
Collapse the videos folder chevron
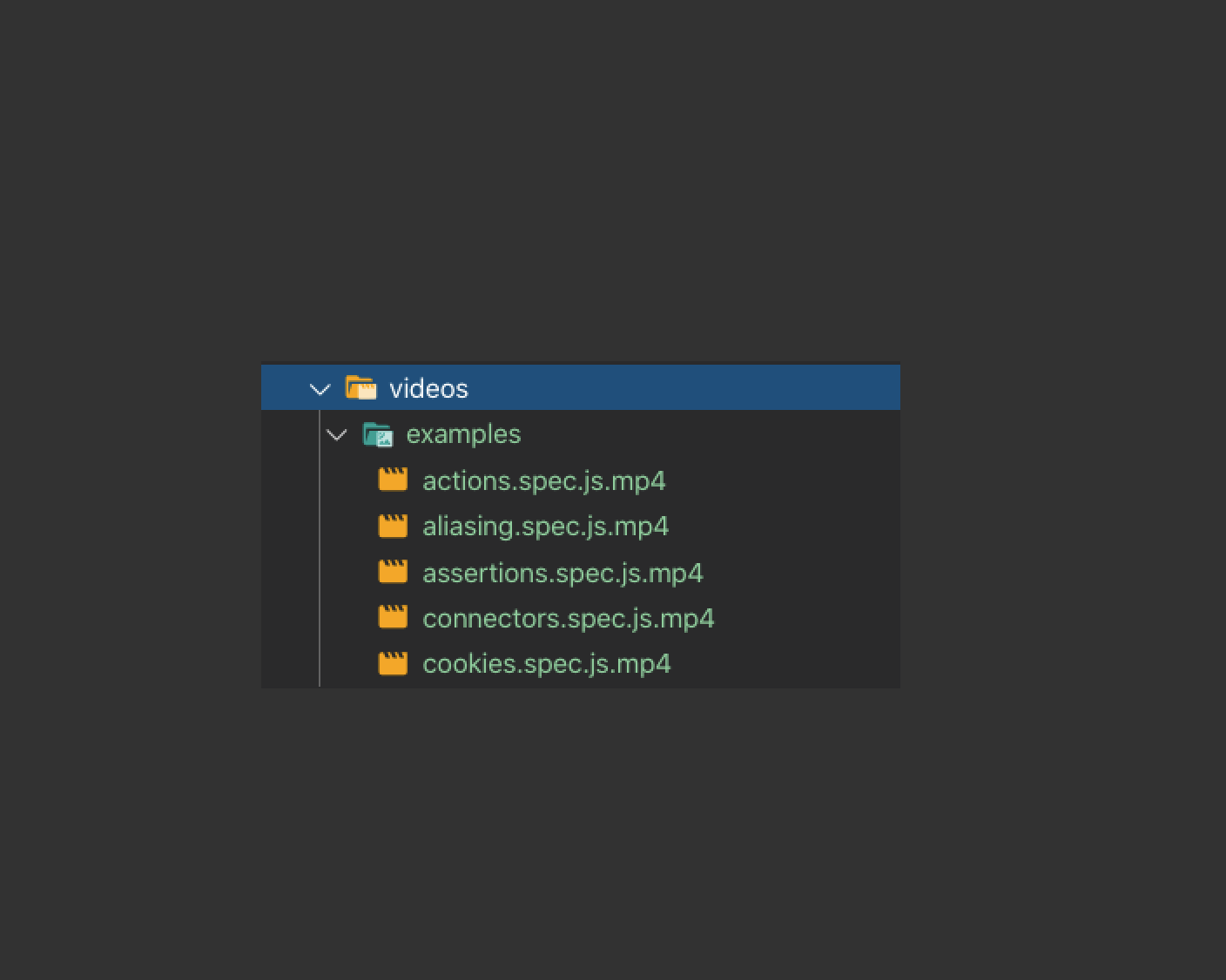coord(320,389)
